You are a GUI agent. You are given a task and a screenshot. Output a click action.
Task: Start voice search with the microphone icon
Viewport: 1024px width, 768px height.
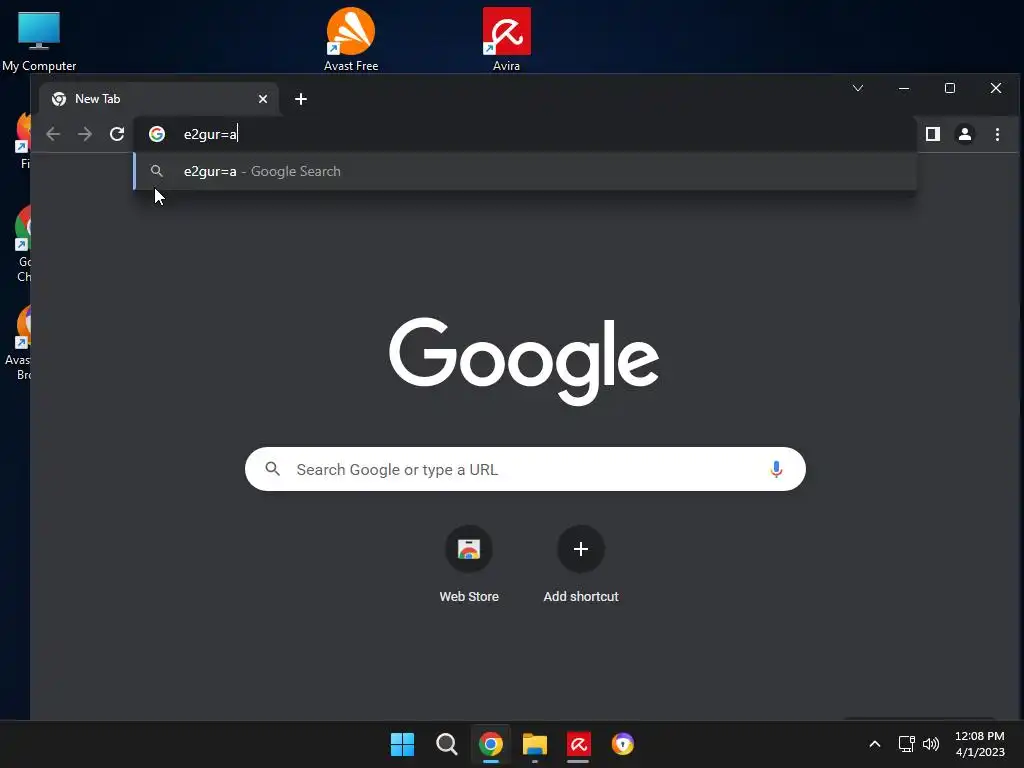coord(776,469)
